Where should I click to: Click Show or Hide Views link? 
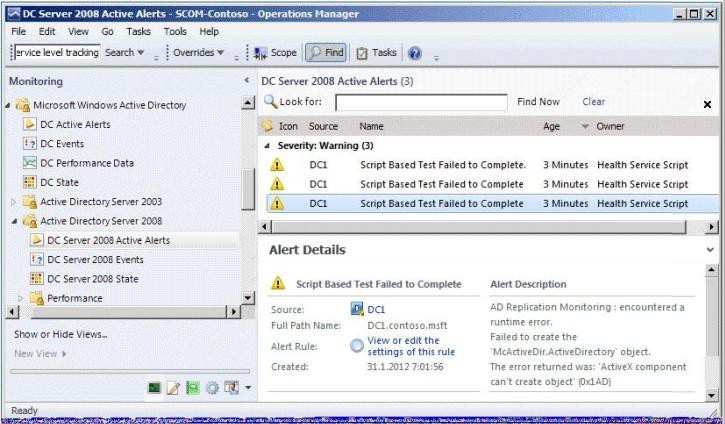61,334
